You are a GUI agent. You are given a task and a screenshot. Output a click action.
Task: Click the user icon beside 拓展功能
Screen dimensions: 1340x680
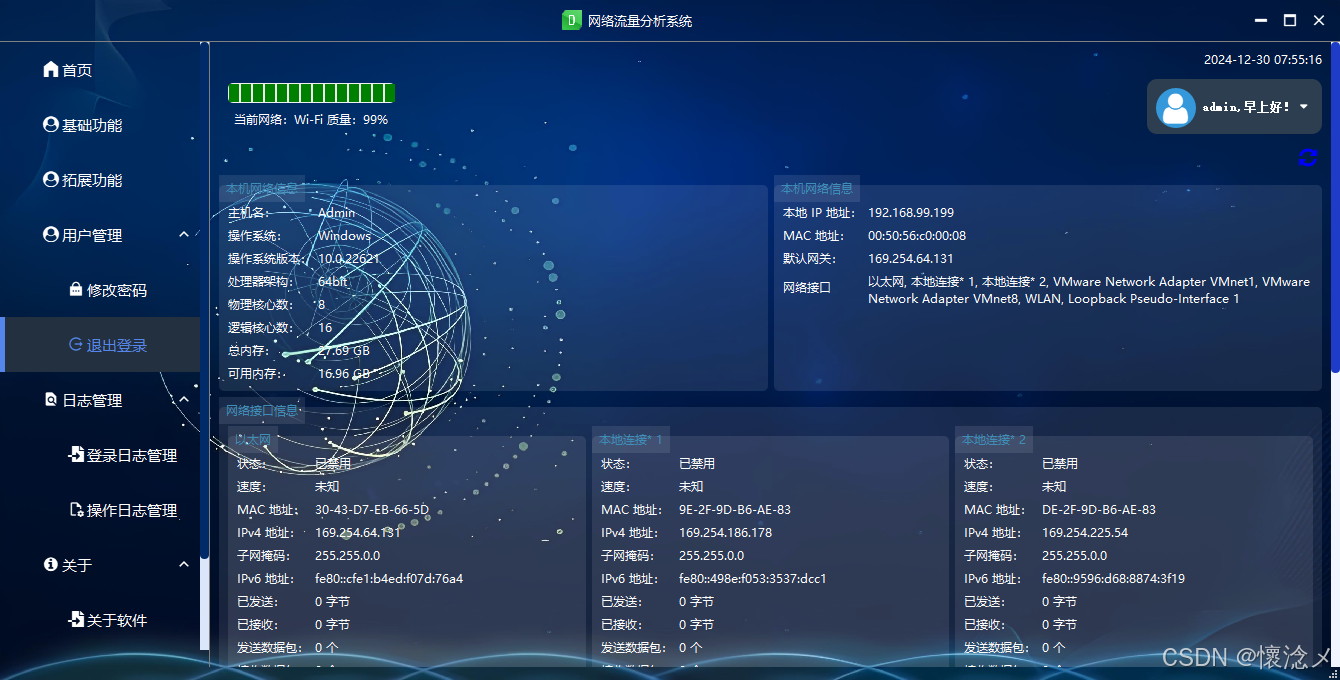pyautogui.click(x=51, y=180)
